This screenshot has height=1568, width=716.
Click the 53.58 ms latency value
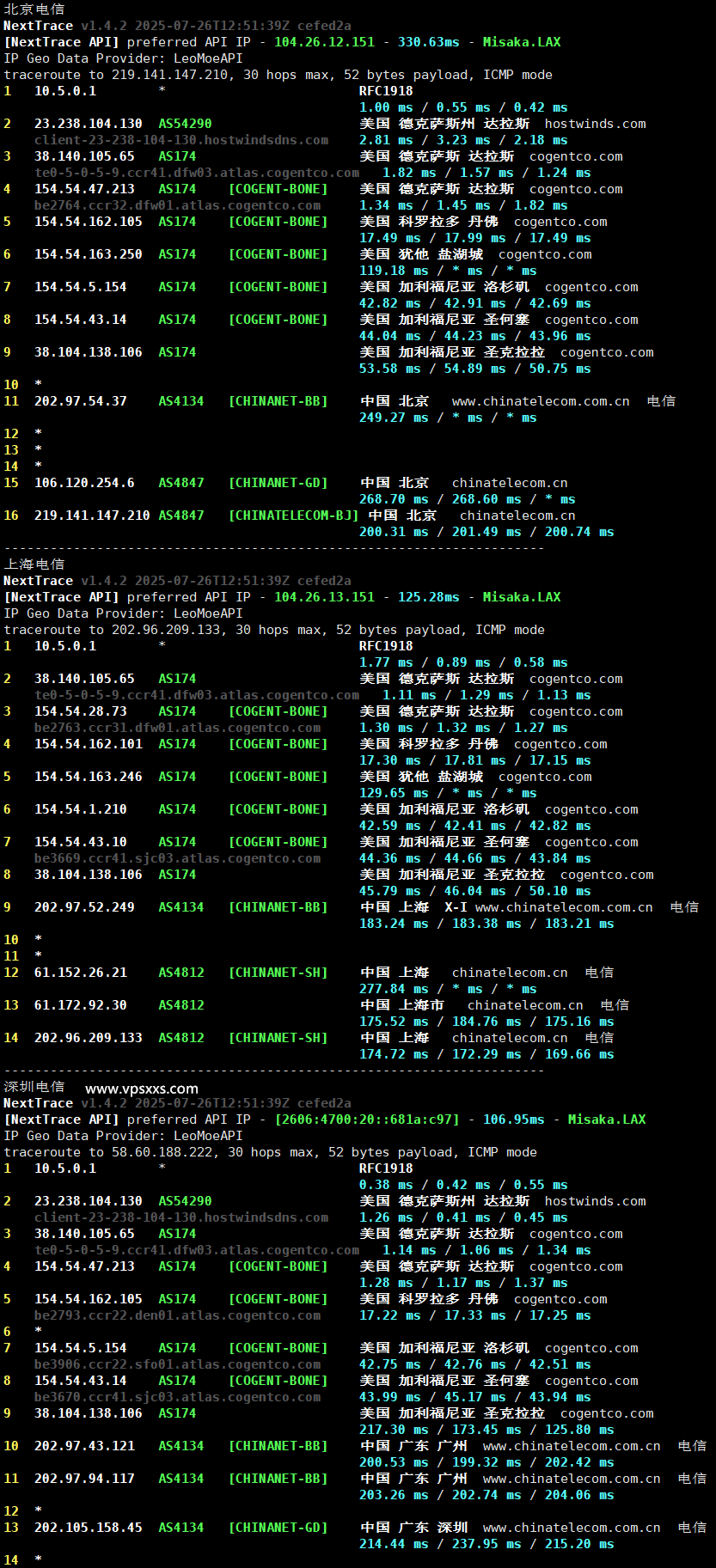tap(390, 369)
